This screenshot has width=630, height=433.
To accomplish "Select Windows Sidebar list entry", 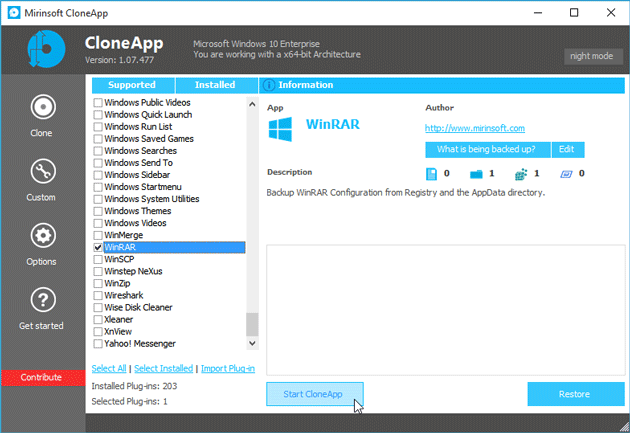I will [137, 175].
